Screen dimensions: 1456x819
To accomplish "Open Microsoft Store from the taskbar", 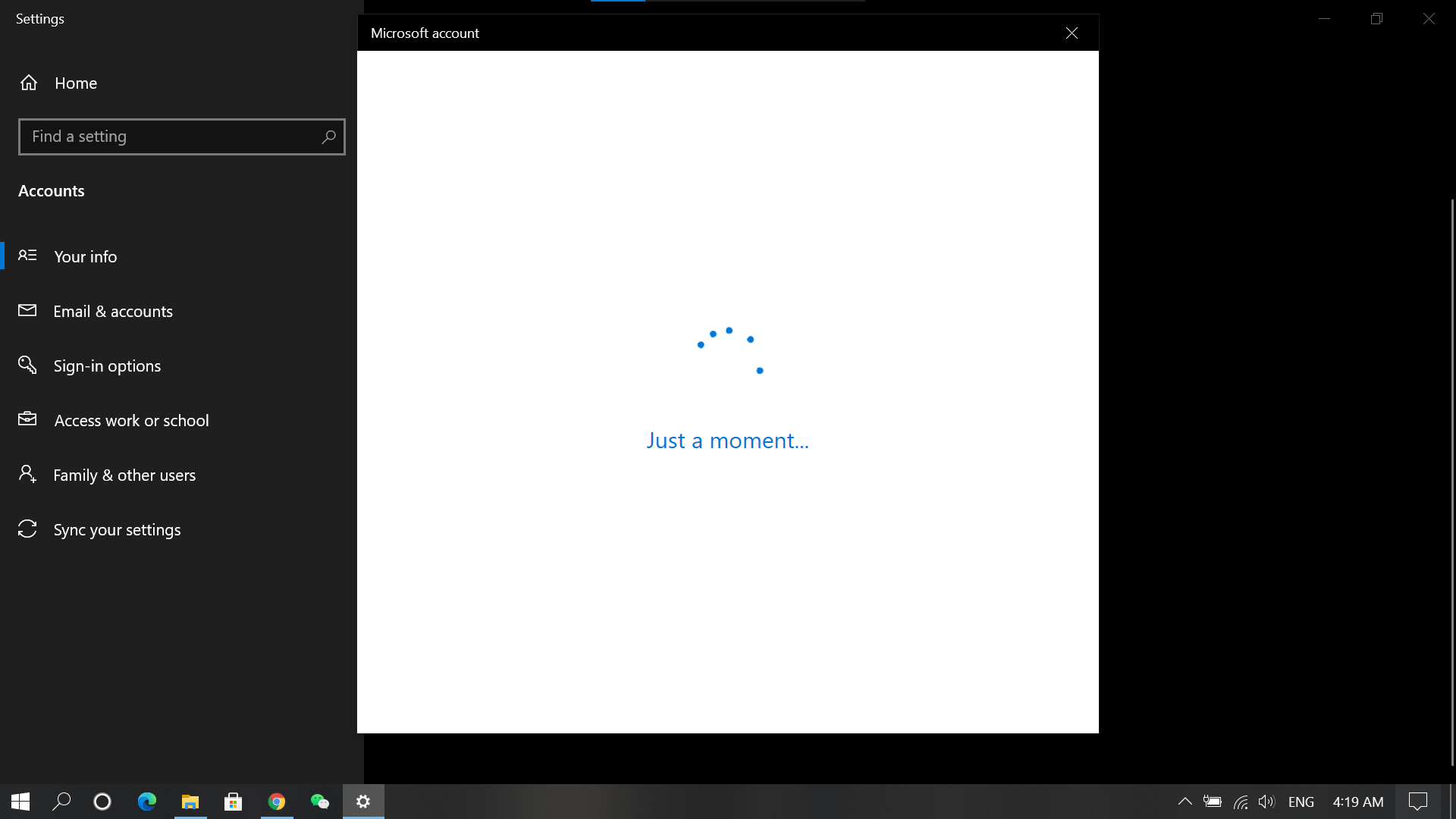I will click(x=233, y=802).
